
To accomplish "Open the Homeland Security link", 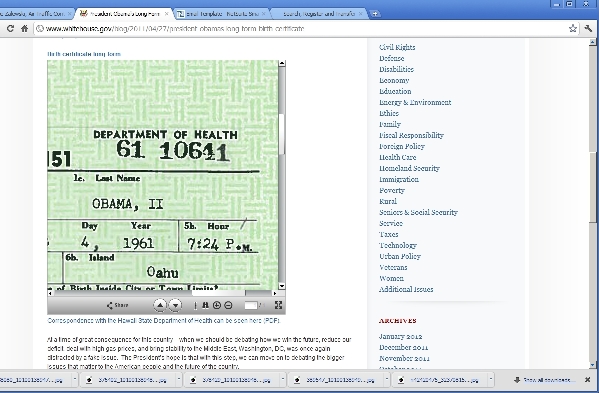I will [409, 168].
